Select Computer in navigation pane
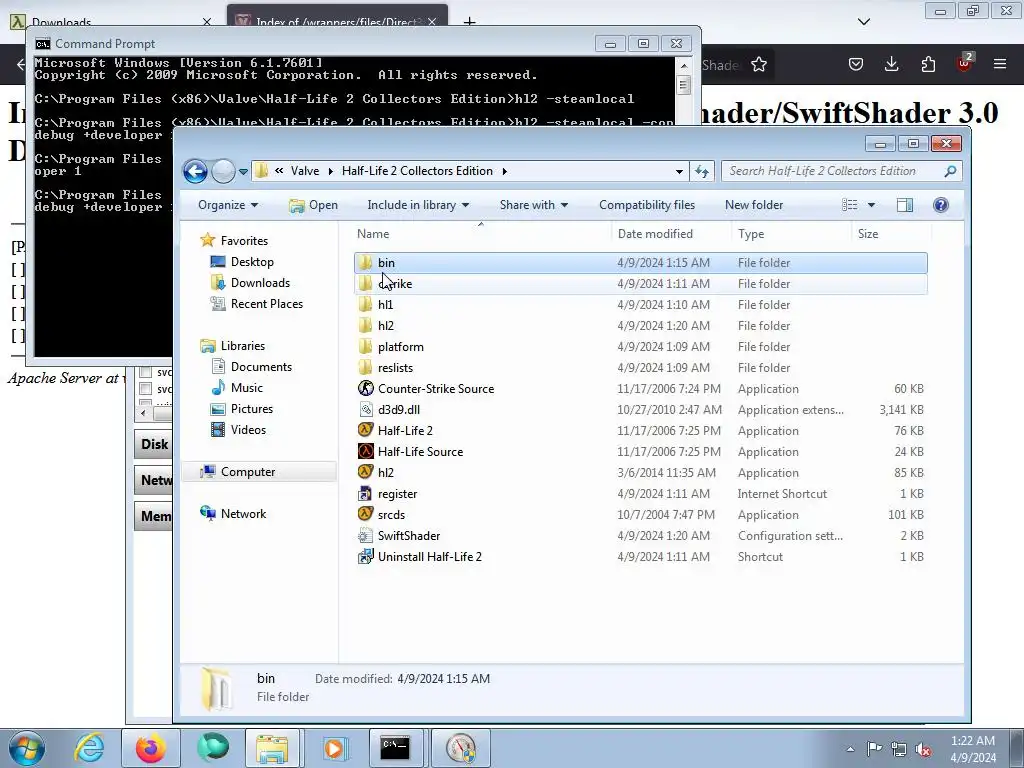This screenshot has width=1024, height=768. coord(248,472)
